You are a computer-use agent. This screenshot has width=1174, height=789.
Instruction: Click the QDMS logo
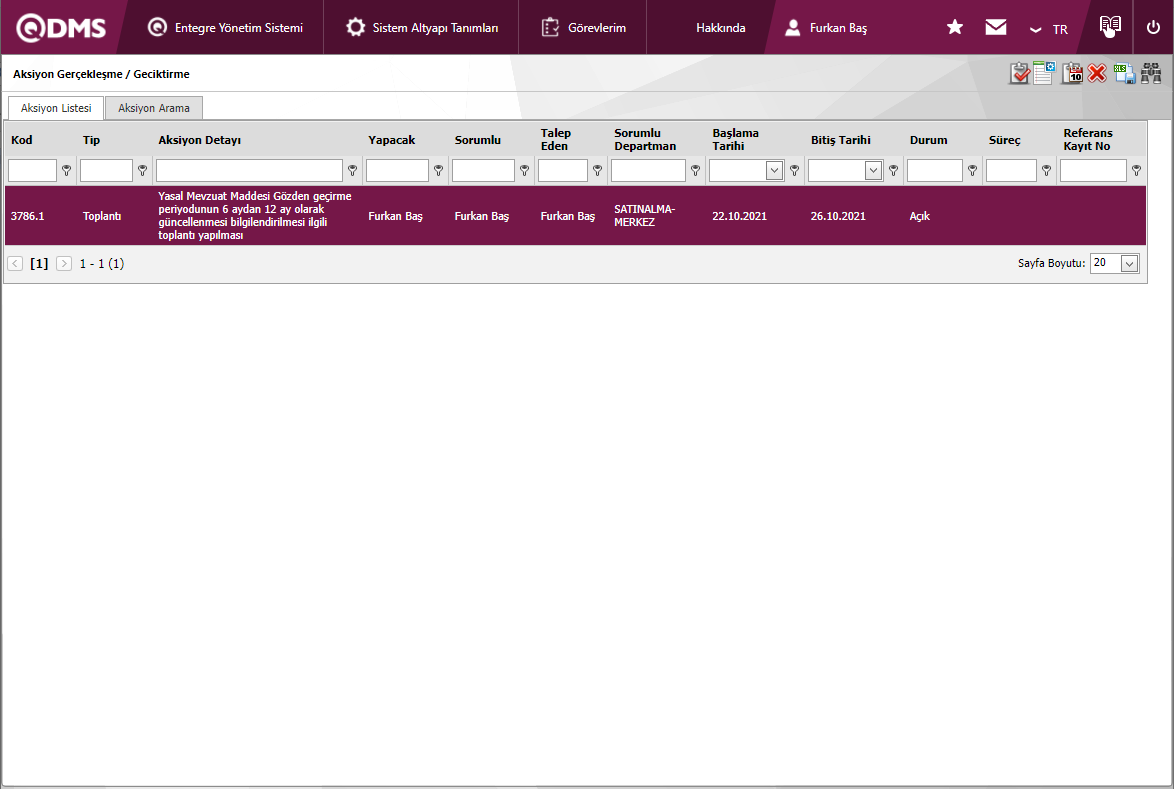tap(61, 28)
